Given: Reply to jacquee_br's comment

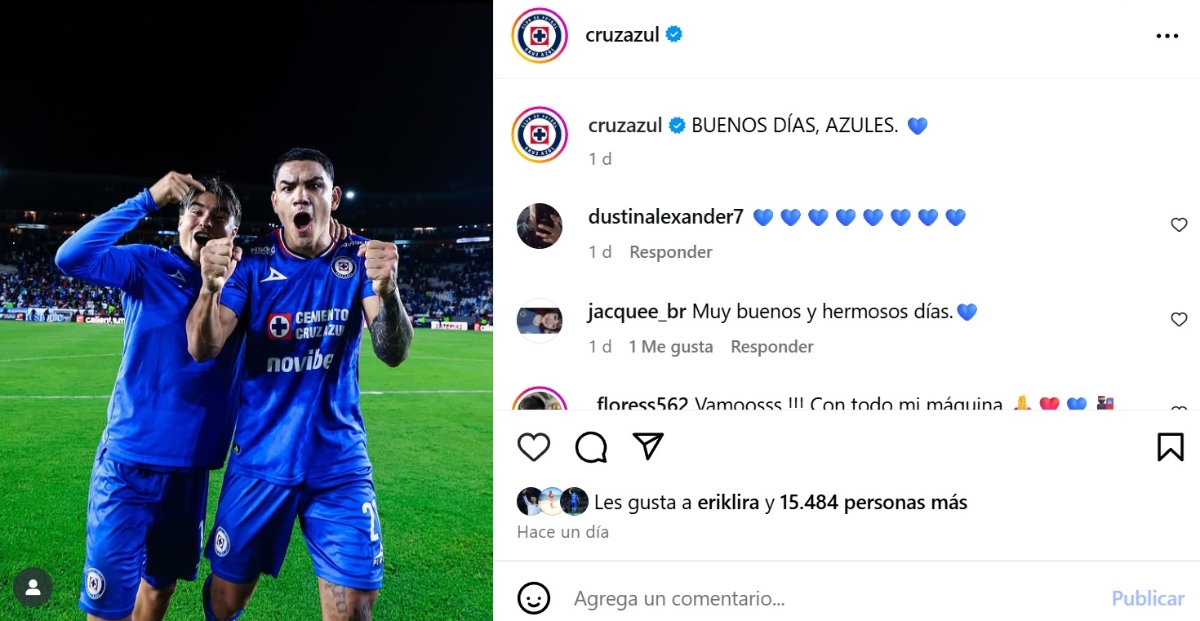Looking at the screenshot, I should click(x=772, y=347).
